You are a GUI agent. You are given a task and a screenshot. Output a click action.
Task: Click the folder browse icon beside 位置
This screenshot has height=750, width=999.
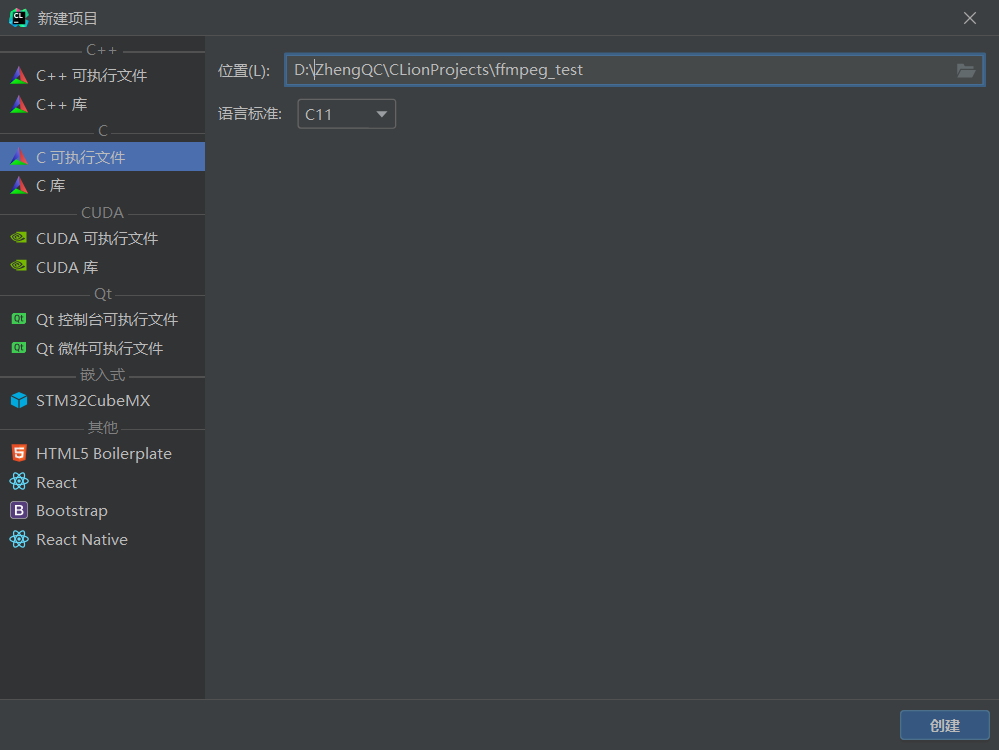pyautogui.click(x=965, y=70)
